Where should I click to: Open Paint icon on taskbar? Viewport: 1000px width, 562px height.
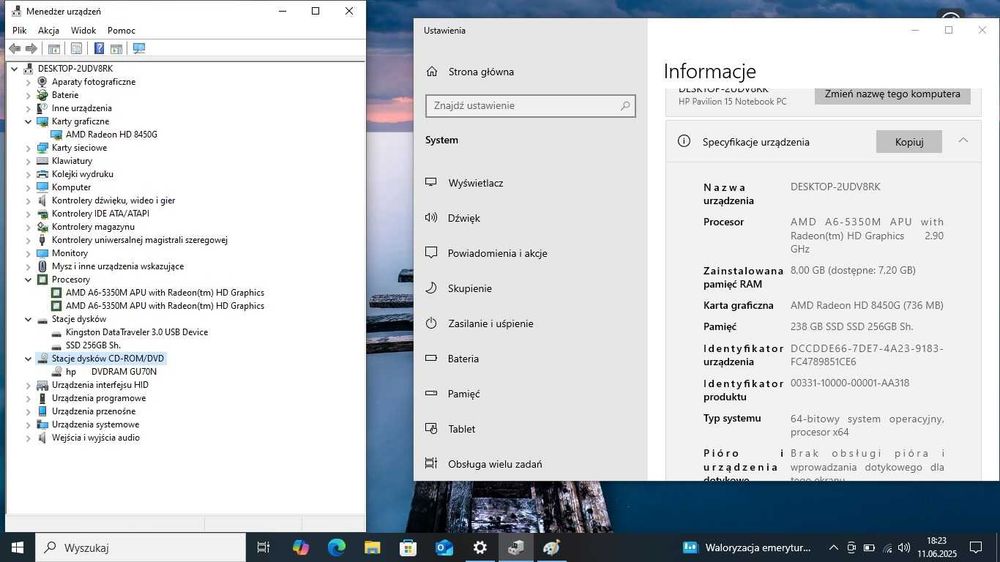pyautogui.click(x=551, y=547)
